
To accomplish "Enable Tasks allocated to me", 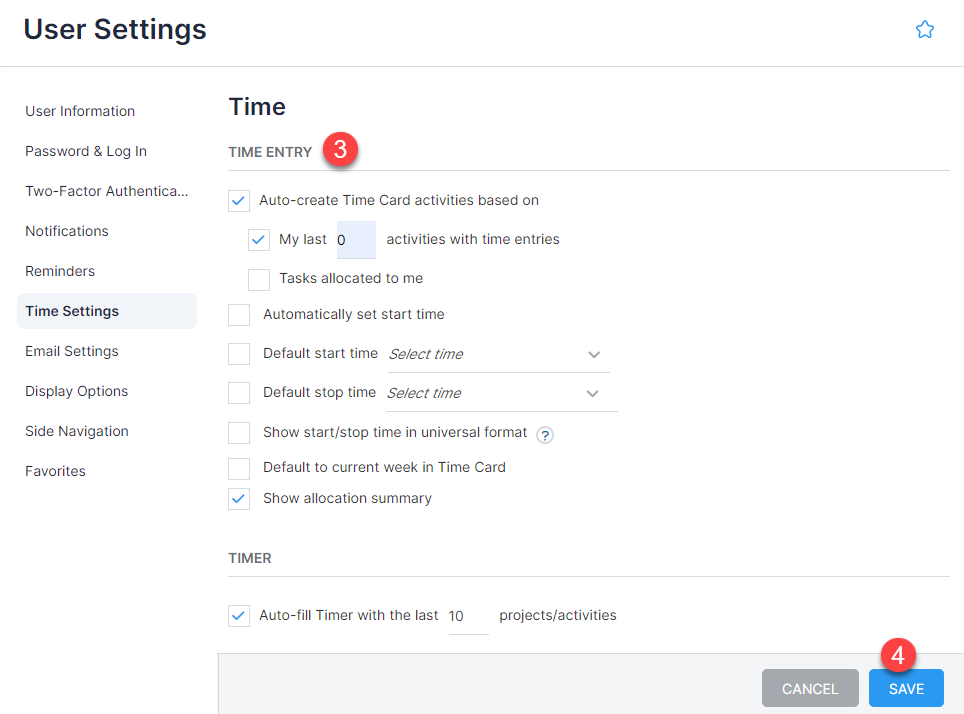I will pyautogui.click(x=258, y=279).
